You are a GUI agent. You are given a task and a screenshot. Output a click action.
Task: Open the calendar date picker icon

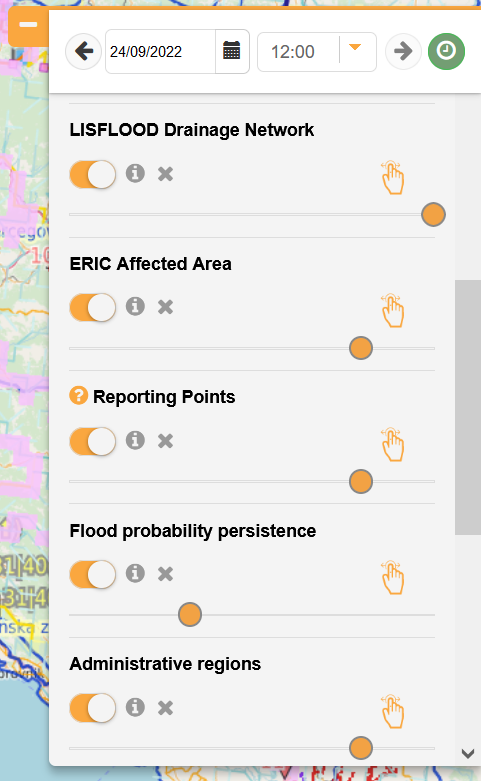coord(232,51)
